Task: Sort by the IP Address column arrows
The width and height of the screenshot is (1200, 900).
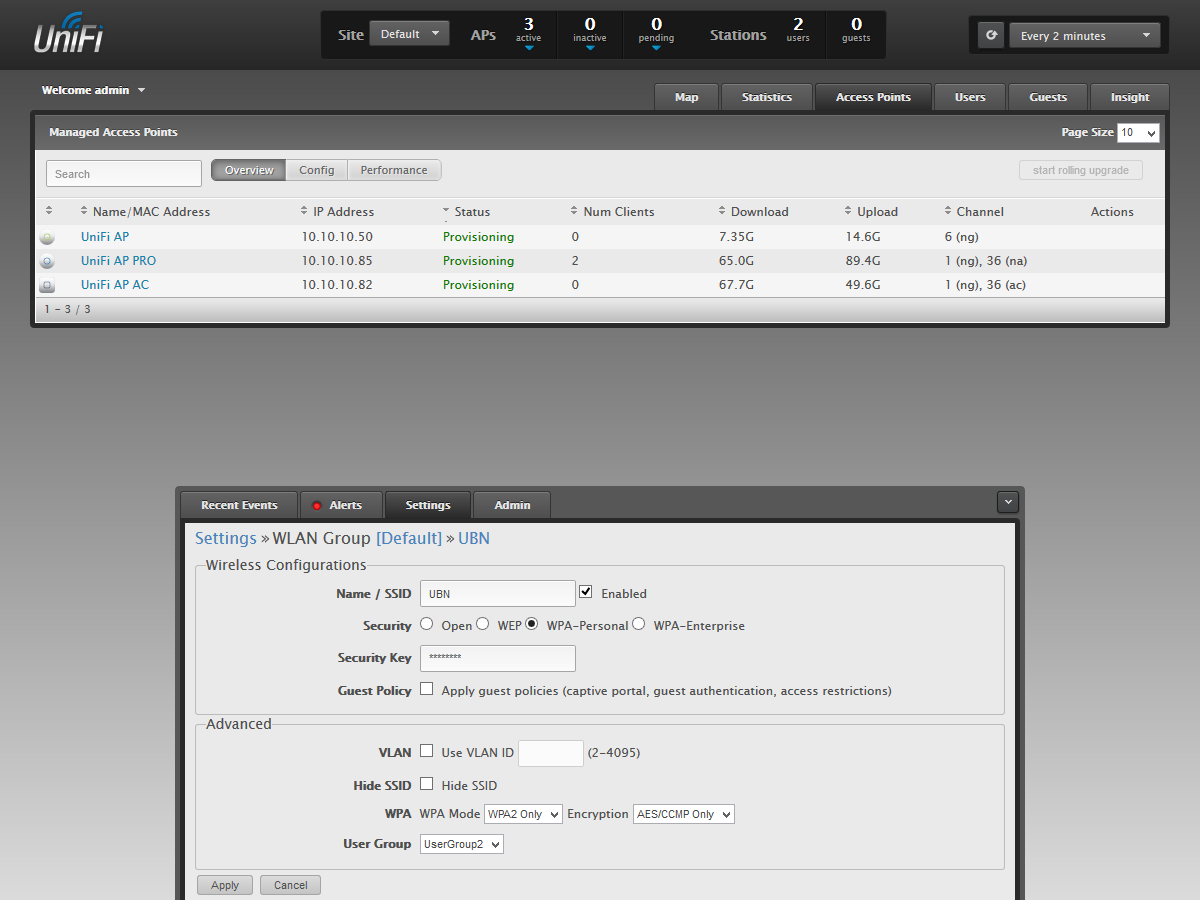Action: pos(304,211)
